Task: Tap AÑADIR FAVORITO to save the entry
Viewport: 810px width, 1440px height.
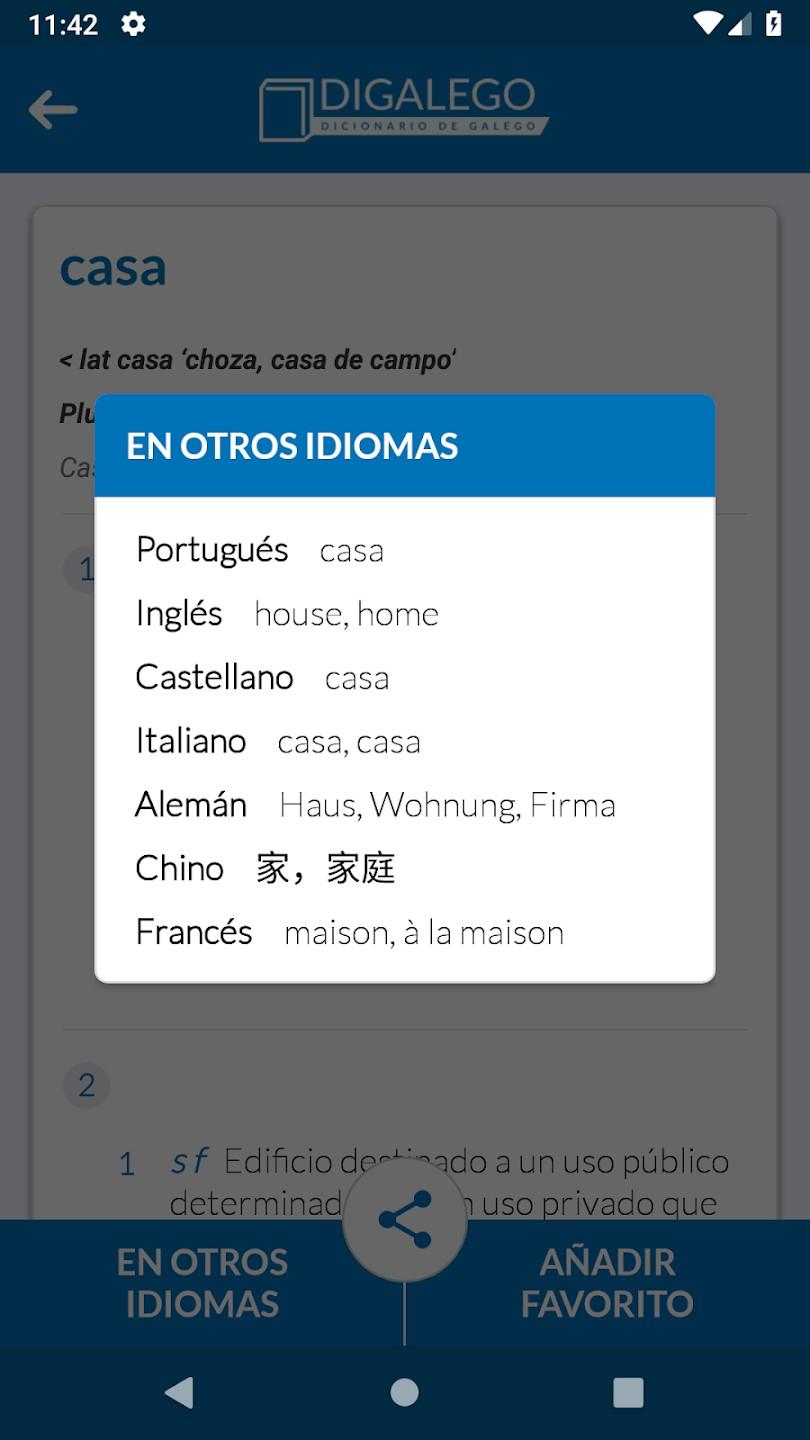Action: point(606,1283)
